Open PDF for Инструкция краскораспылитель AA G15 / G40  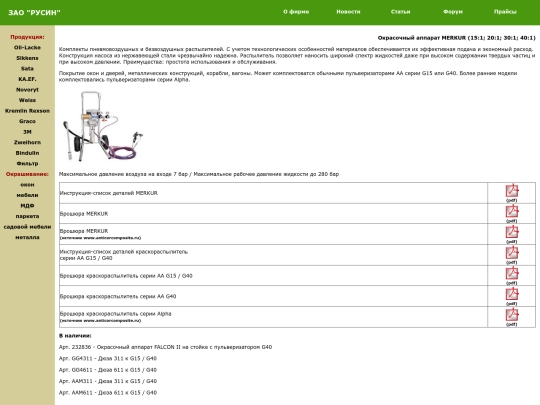(512, 252)
